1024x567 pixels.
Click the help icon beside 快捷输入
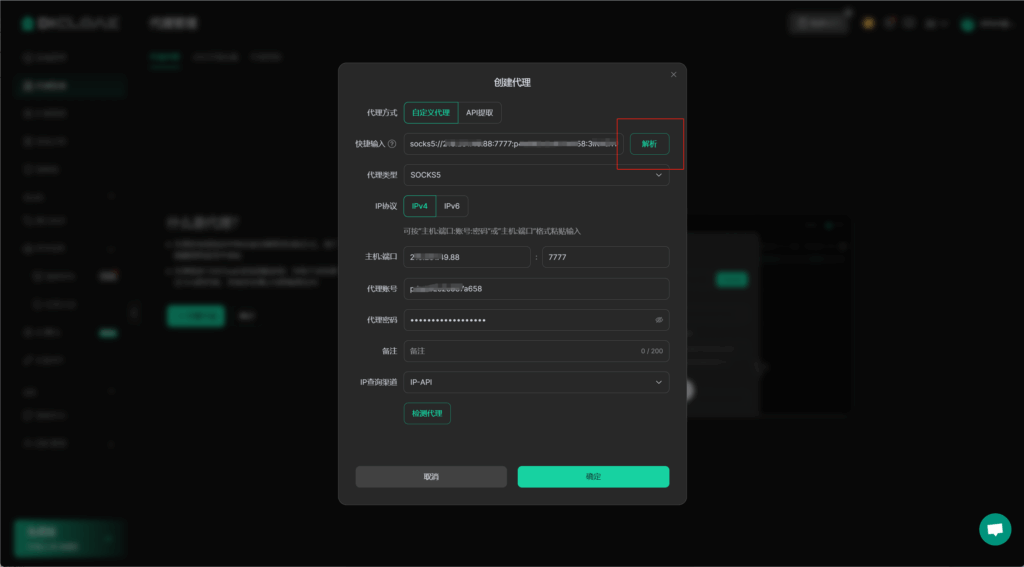[392, 144]
